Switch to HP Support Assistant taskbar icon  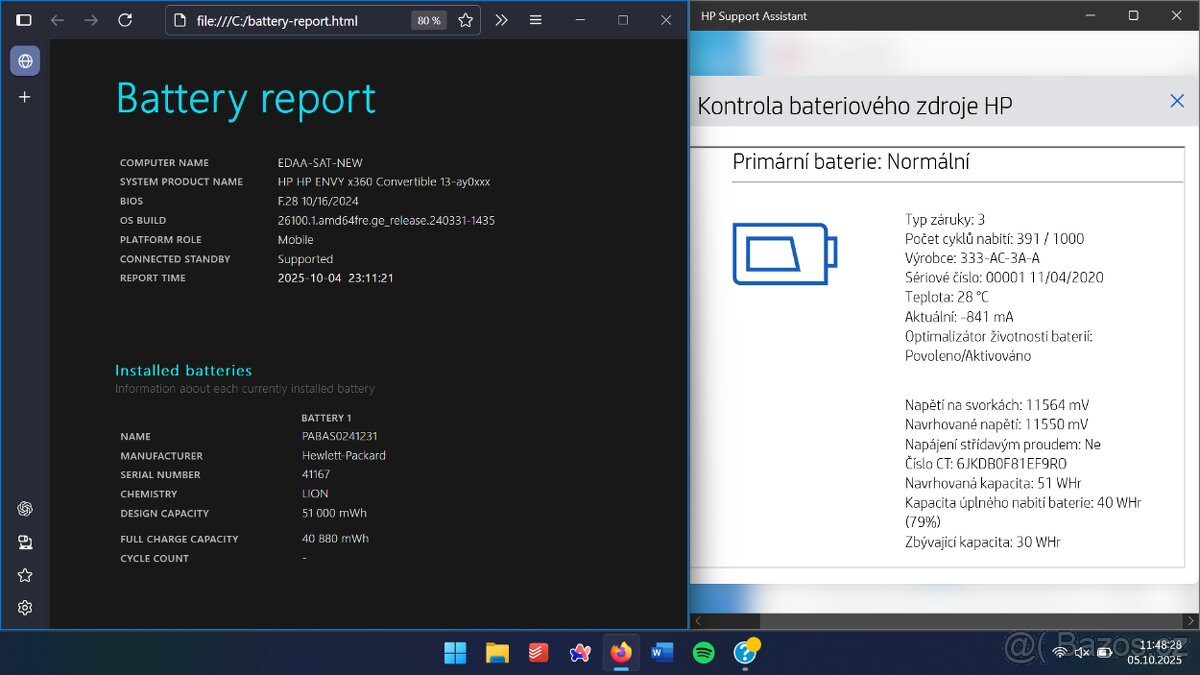(745, 653)
